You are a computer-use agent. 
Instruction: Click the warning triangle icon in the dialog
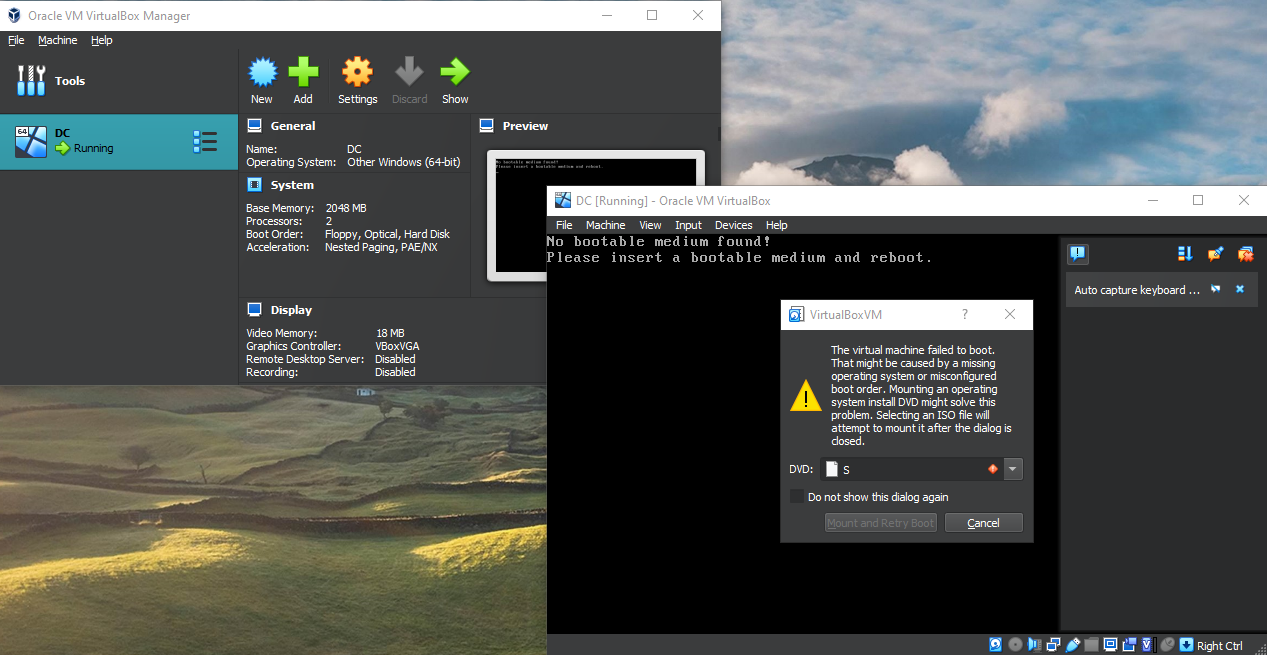pos(805,396)
